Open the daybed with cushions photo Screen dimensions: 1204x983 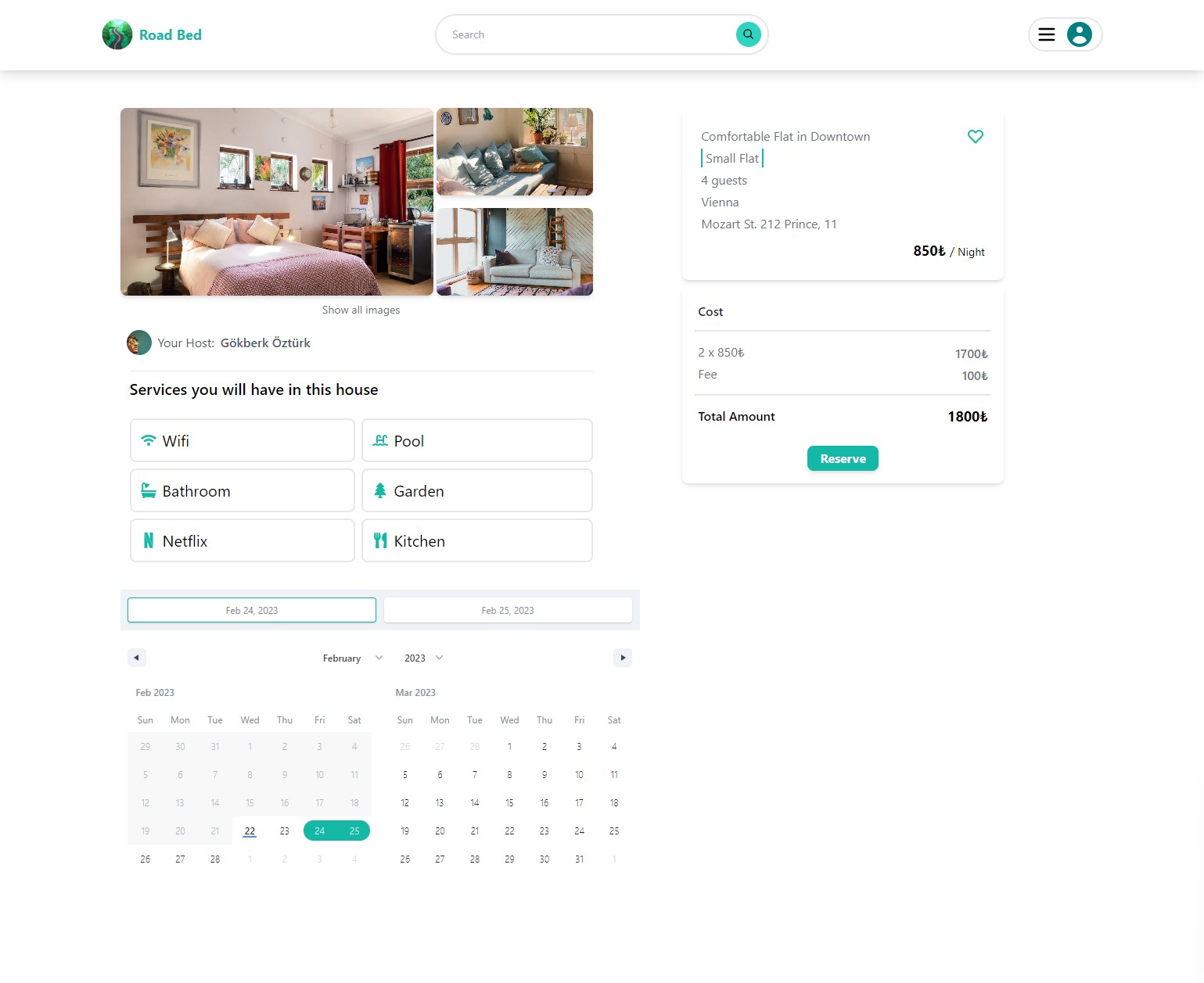(x=515, y=152)
